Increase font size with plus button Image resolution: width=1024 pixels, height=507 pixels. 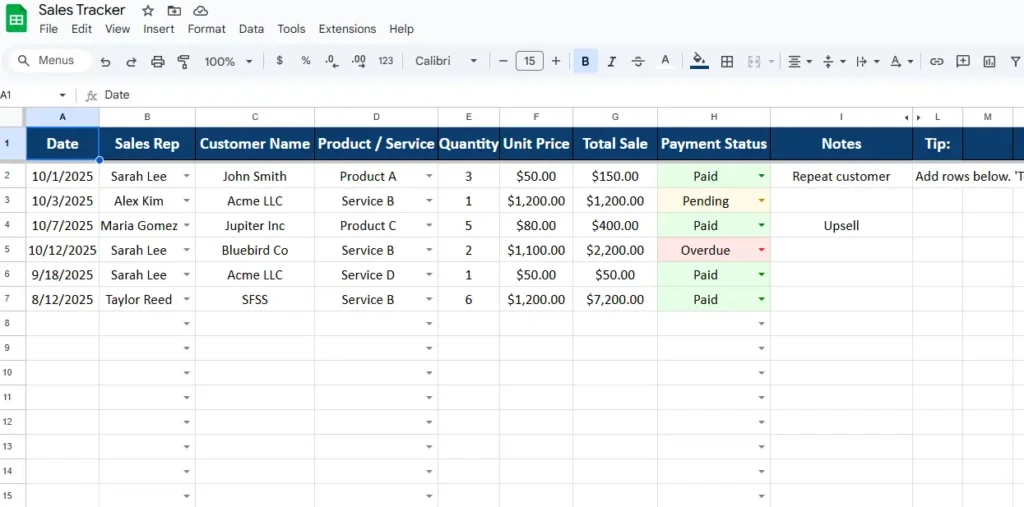[556, 61]
